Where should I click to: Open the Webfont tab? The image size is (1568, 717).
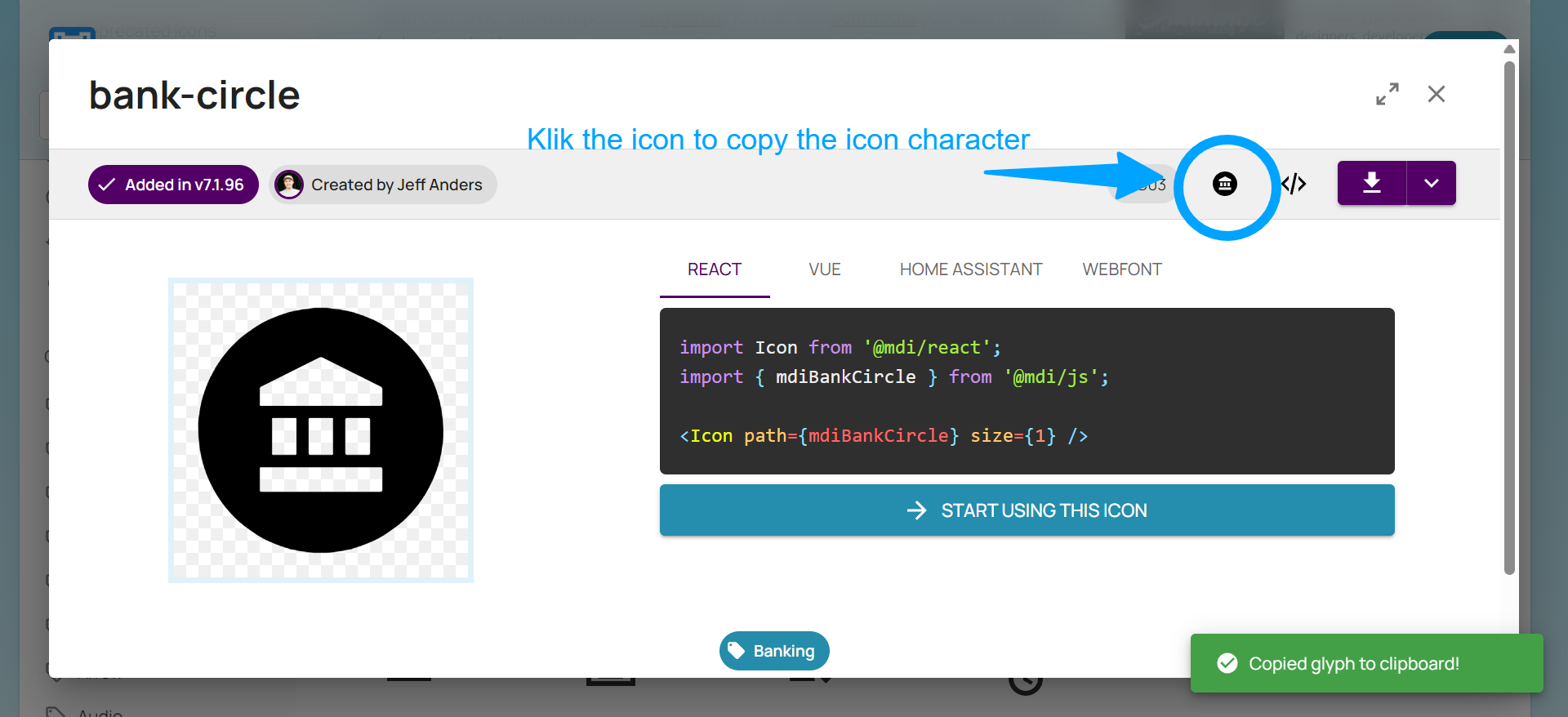pos(1121,269)
